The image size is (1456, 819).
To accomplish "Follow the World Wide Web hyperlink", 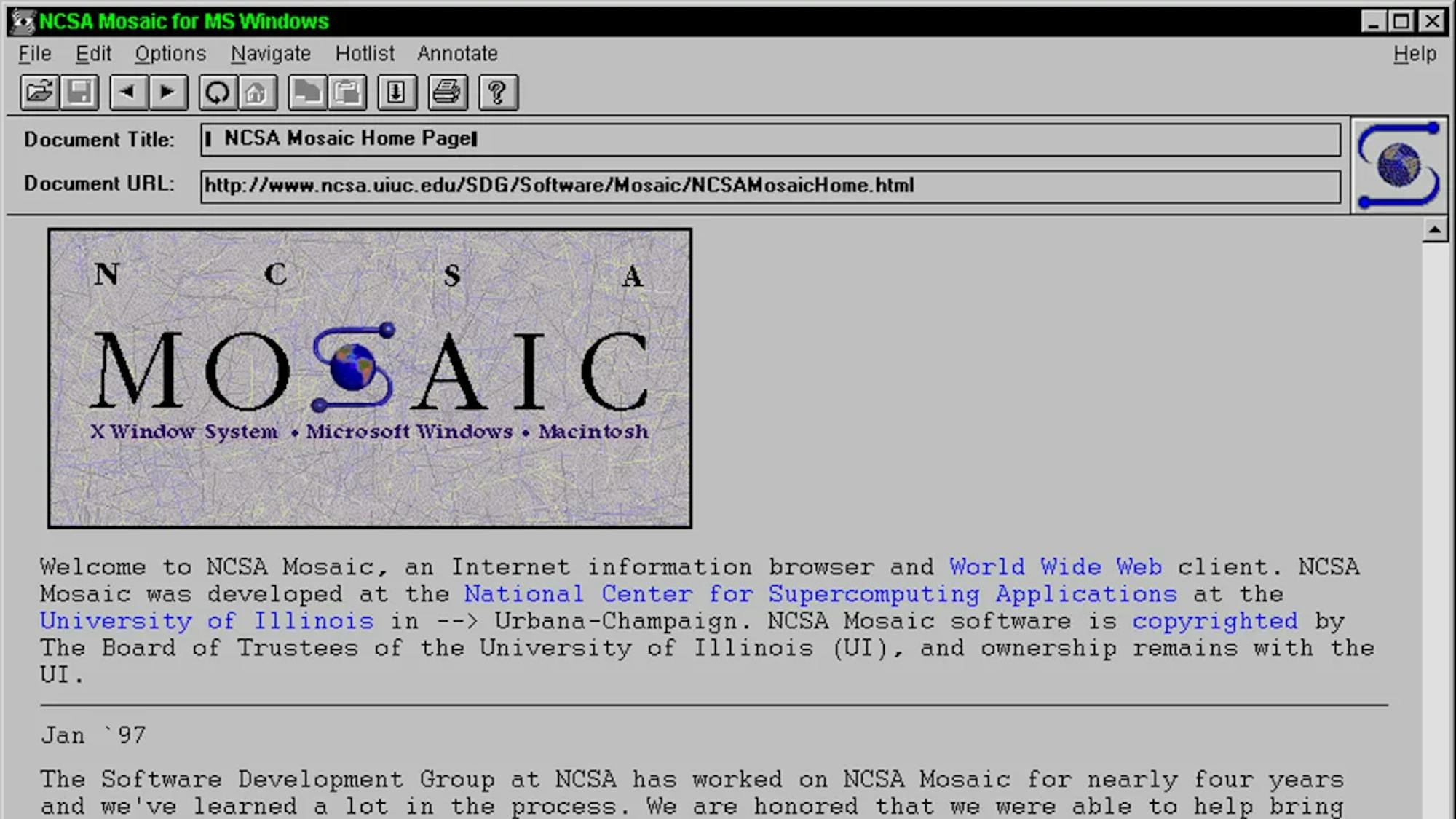I will click(x=1054, y=566).
